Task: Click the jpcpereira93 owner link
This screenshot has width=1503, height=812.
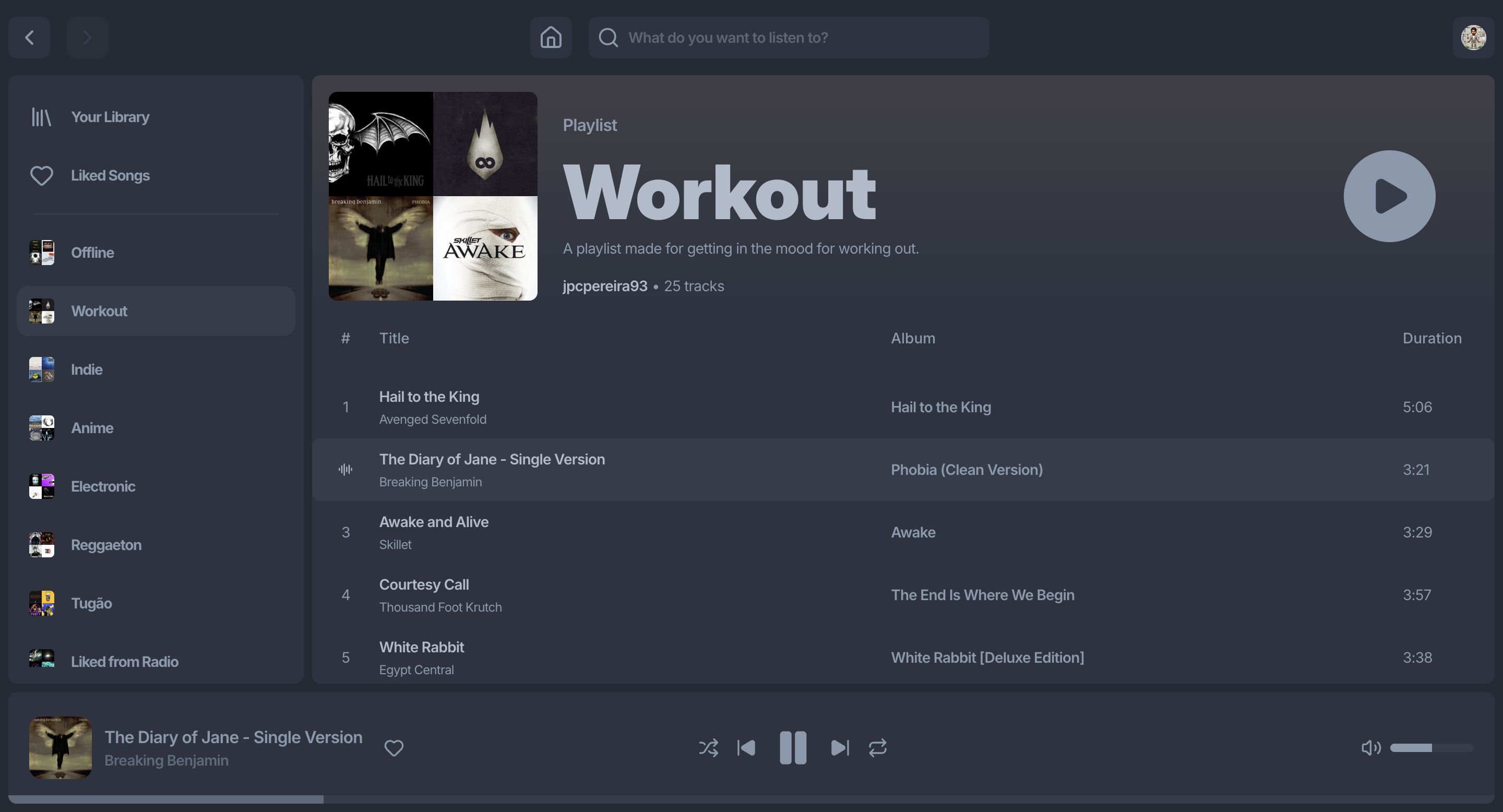Action: click(x=604, y=286)
